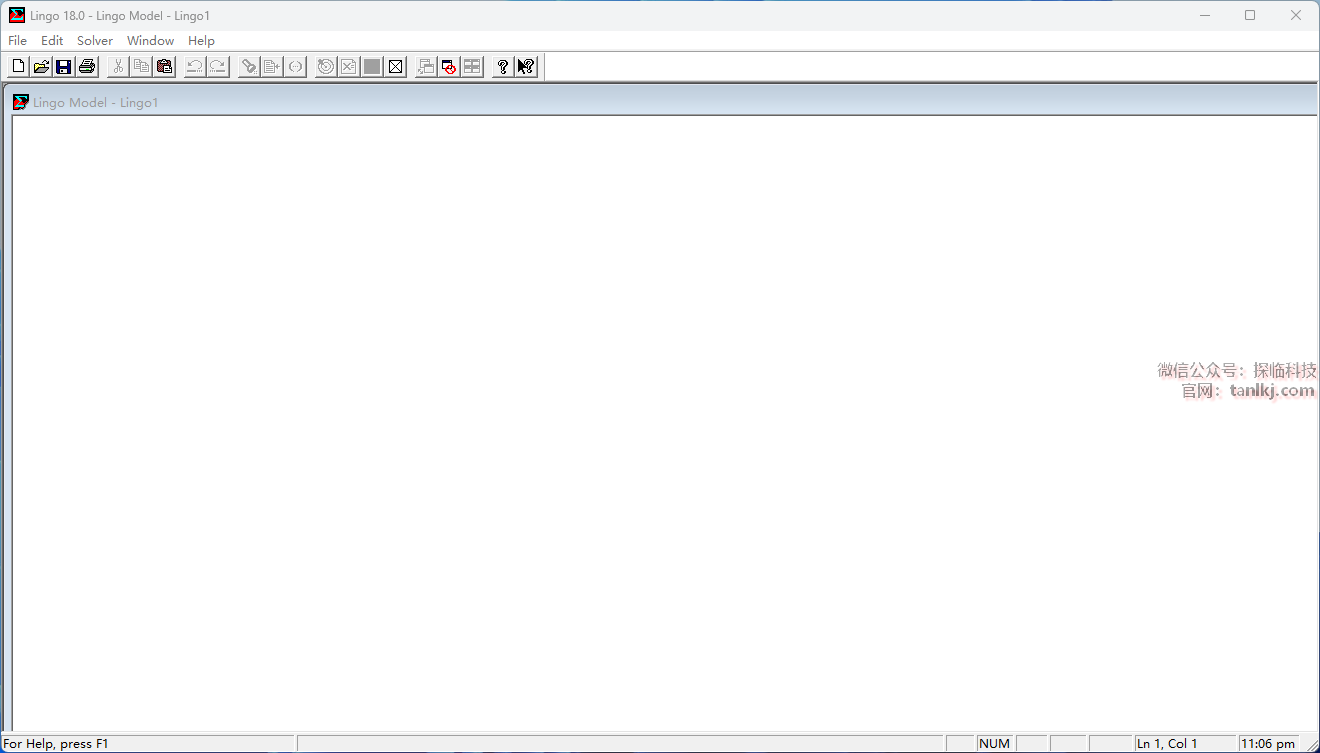The height and width of the screenshot is (753, 1320).
Task: Click the Copy icon in the toolbar
Action: (x=141, y=67)
